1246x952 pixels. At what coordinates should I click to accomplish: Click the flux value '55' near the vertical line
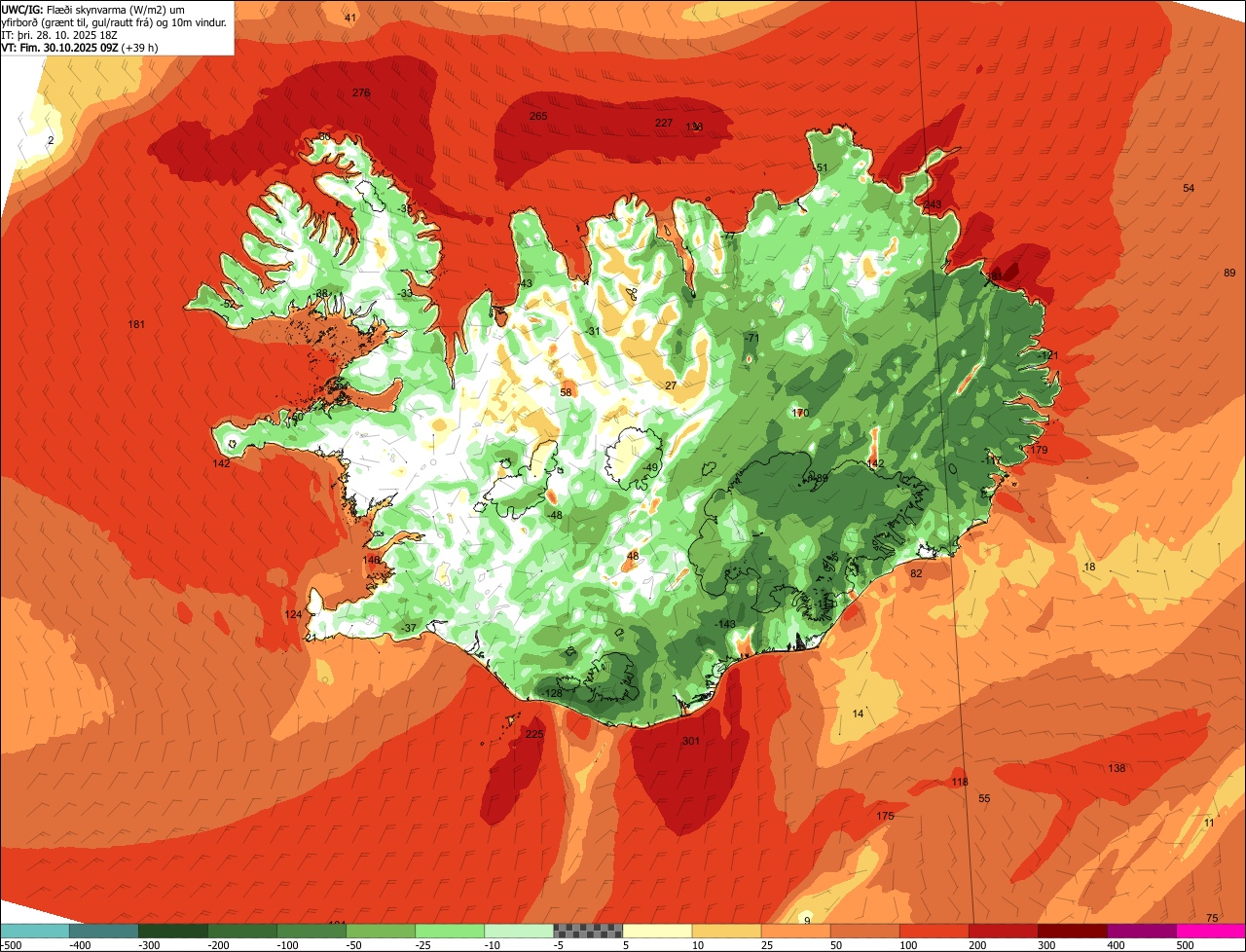(x=984, y=798)
